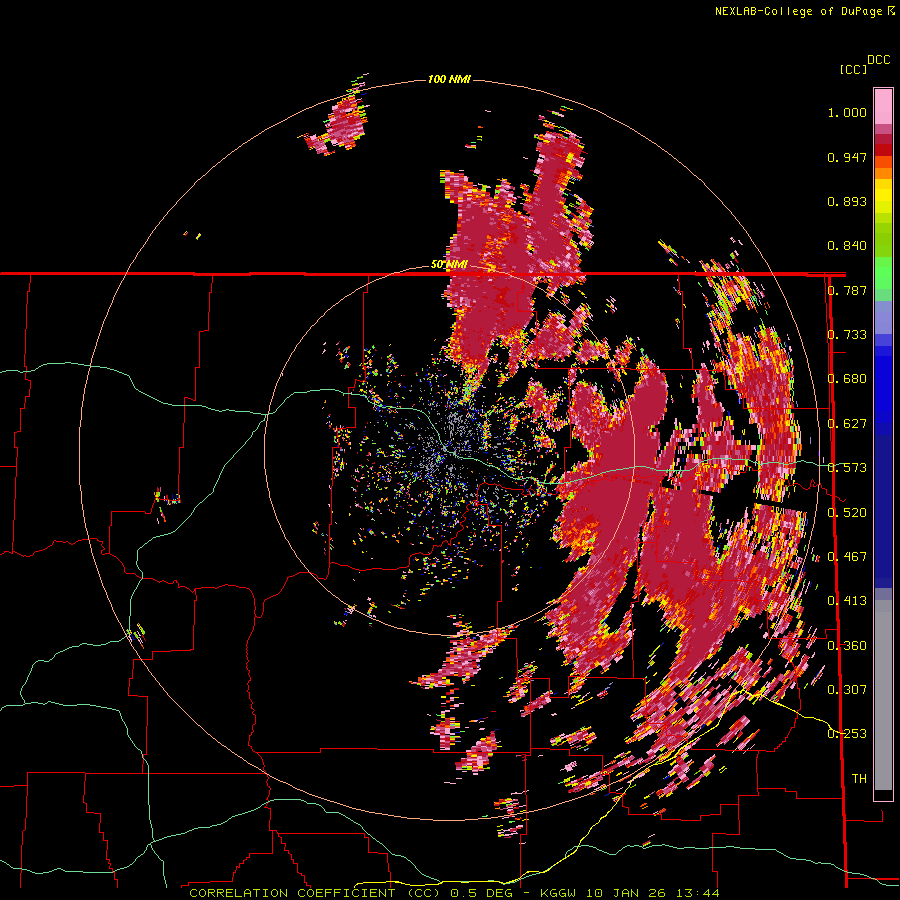Click the 0.840 legend value

click(847, 246)
